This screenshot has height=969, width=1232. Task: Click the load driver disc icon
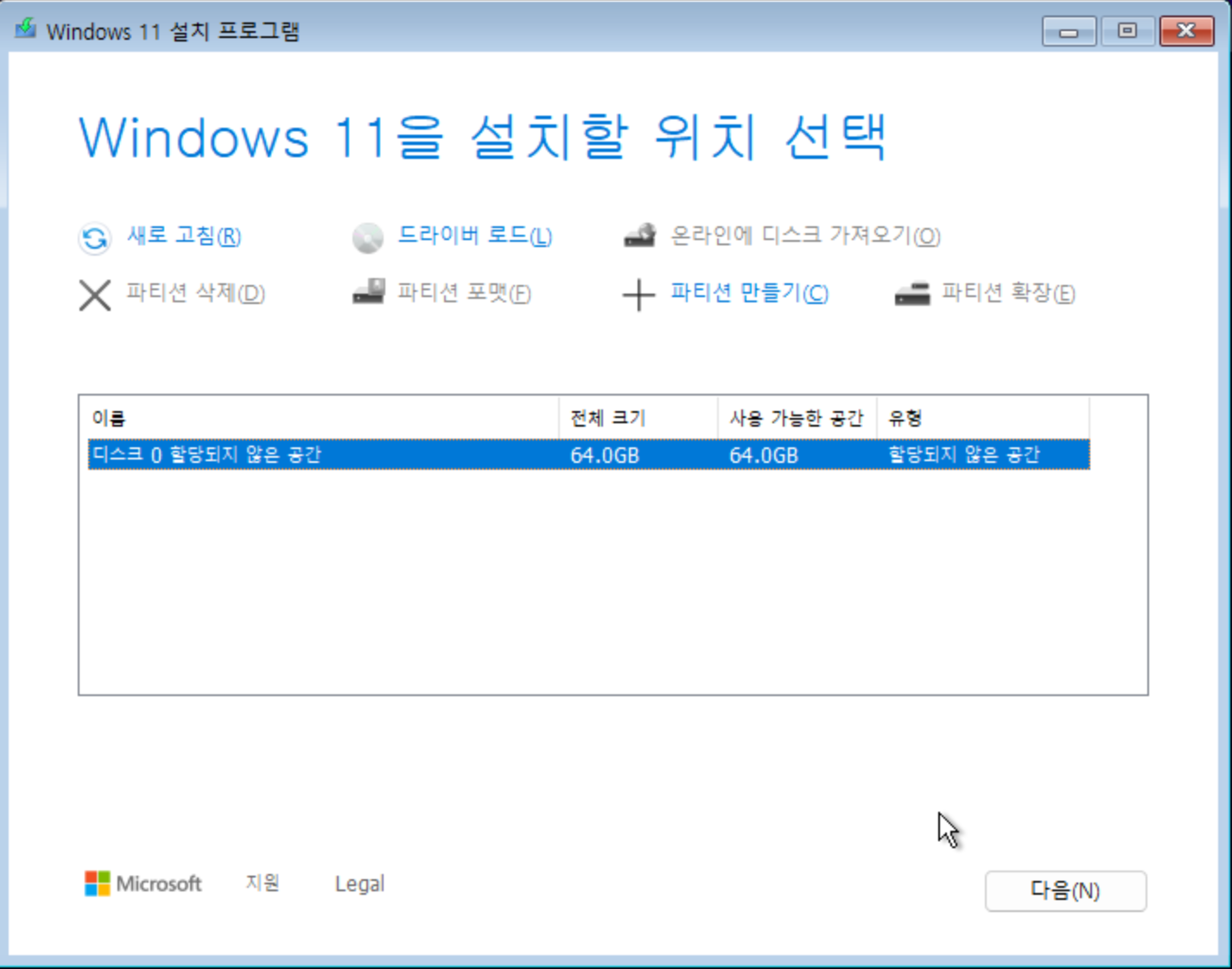pyautogui.click(x=367, y=237)
